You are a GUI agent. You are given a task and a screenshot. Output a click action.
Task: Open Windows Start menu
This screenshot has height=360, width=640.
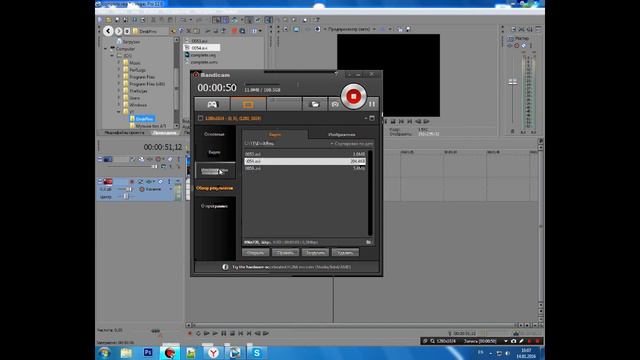[105, 353]
